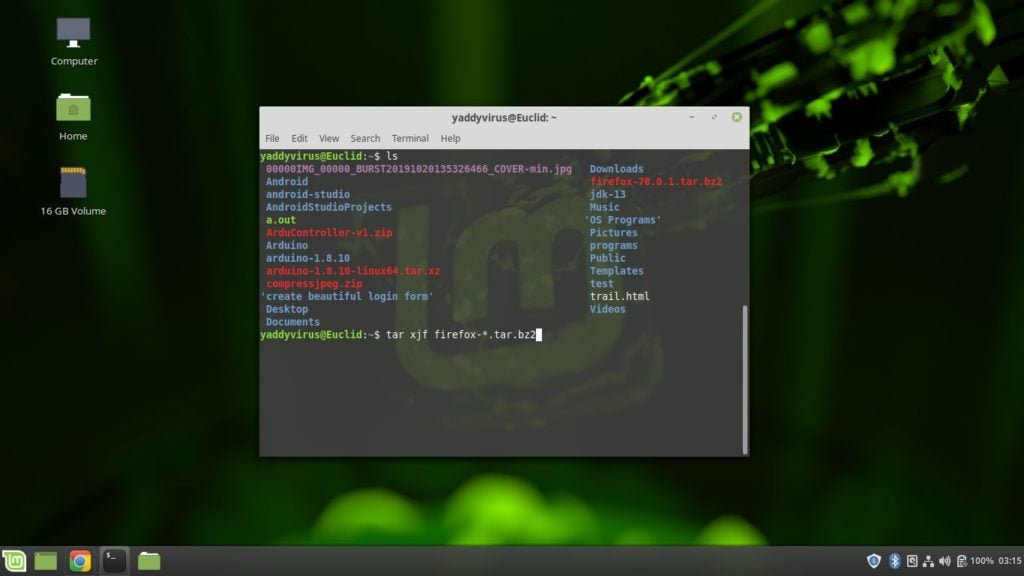The image size is (1024, 576).
Task: Open the Computer desktop icon
Action: pos(73,42)
